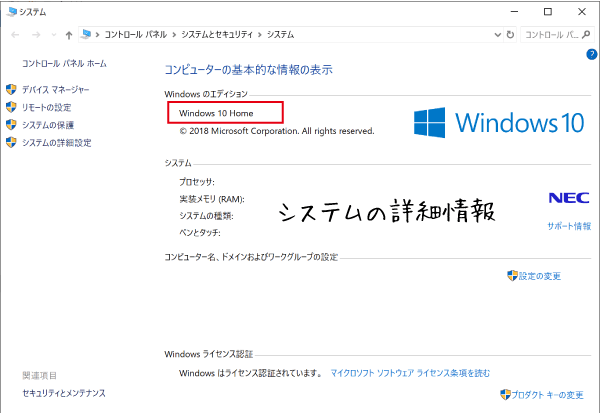Click the 2018 Microsoft Corporation copyright text
Image resolution: width=600 pixels, height=413 pixels.
277,131
